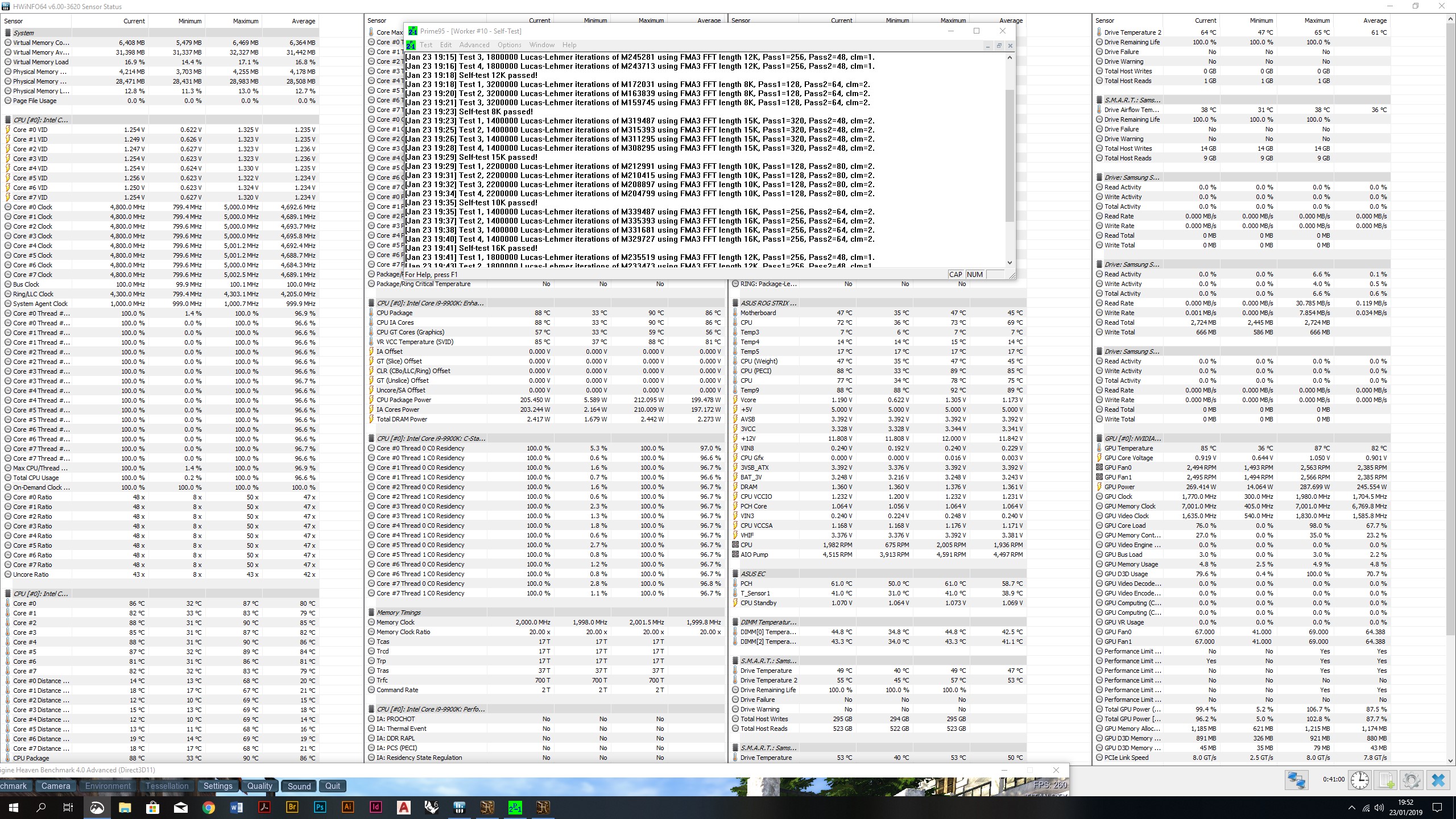Collapse the Memory Timings sensor group
Image resolution: width=1456 pixels, height=819 pixels.
click(x=398, y=613)
